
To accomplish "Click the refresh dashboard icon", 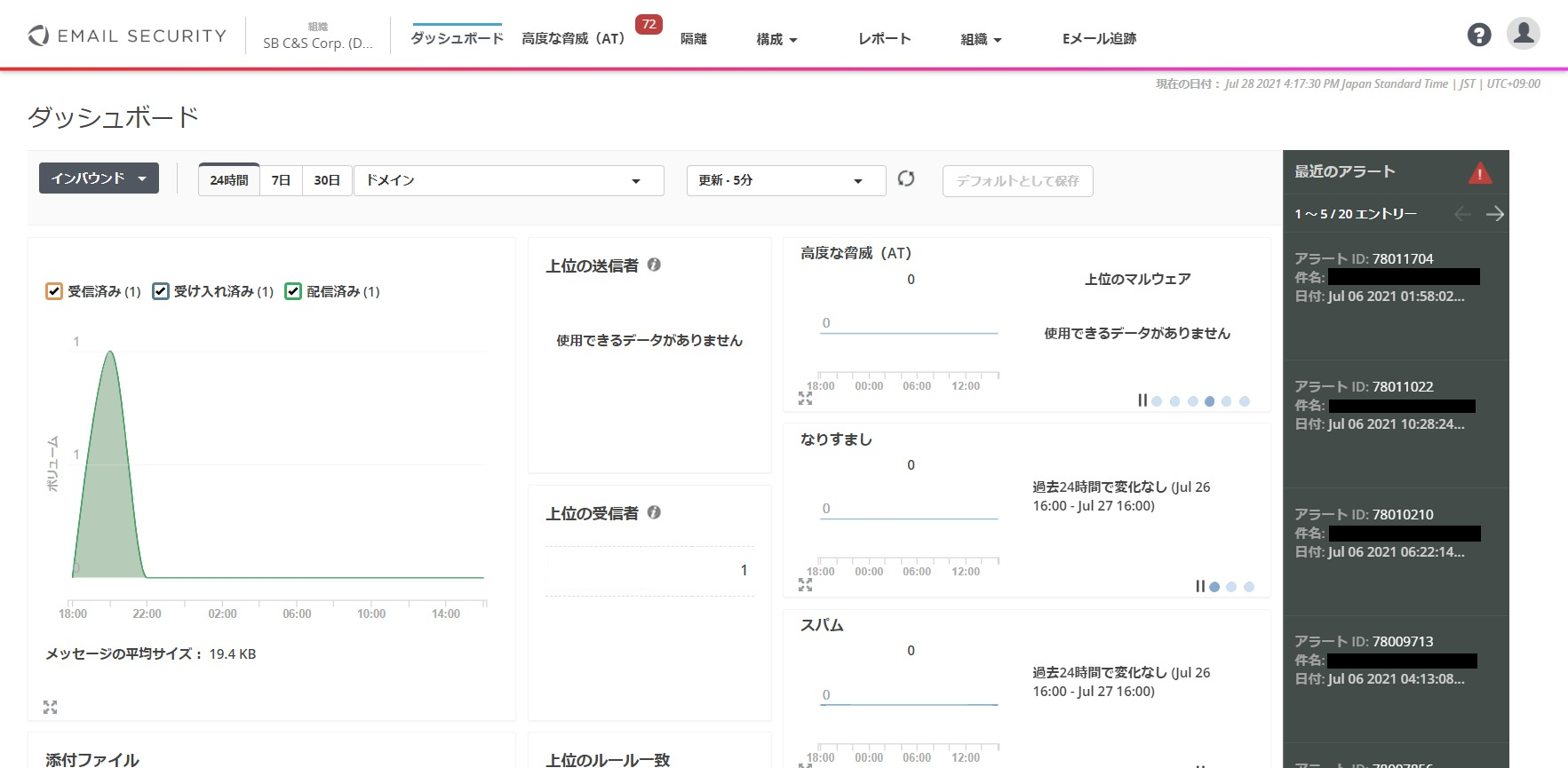I will 906,178.
